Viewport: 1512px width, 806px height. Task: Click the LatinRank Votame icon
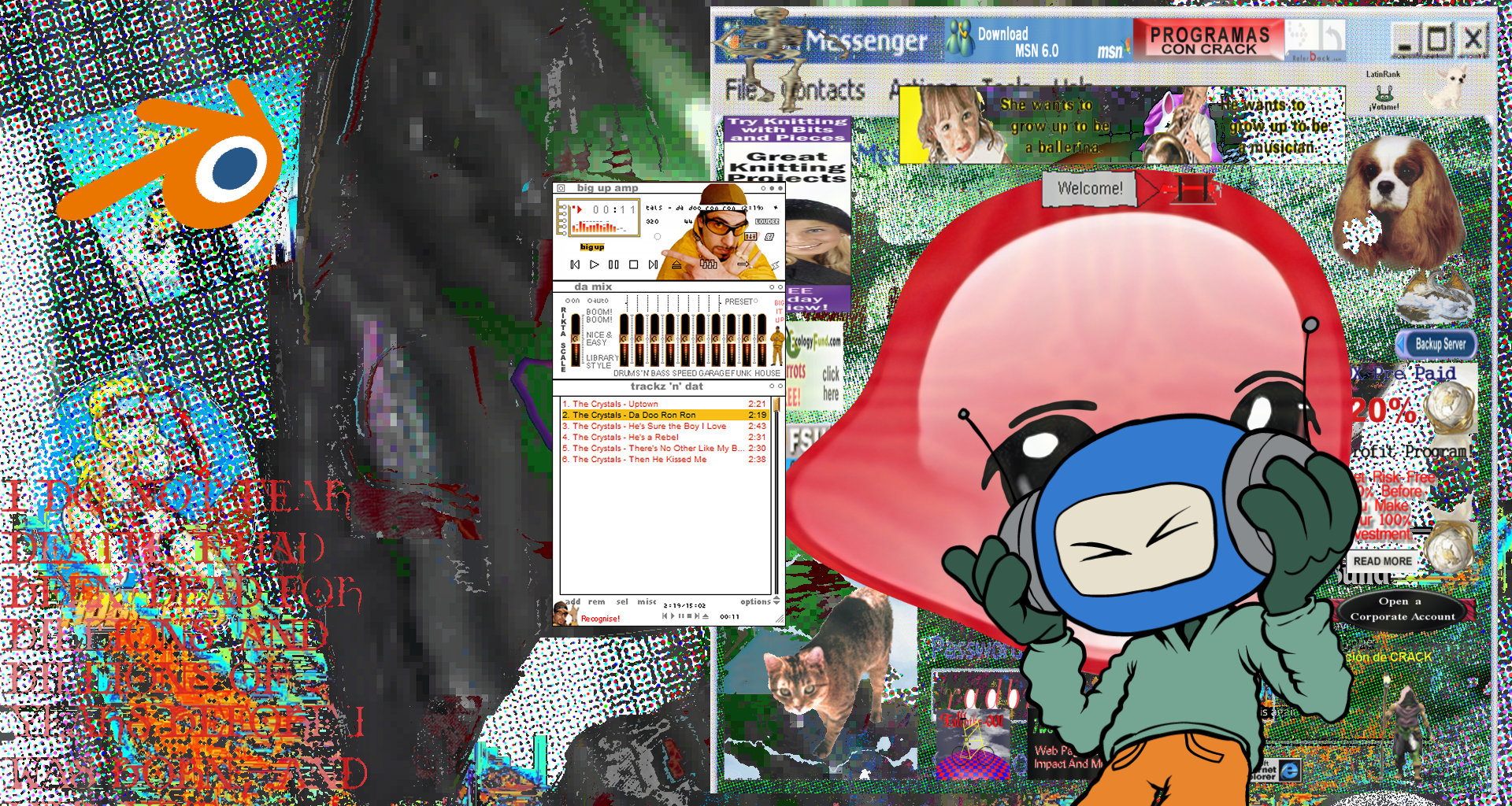[1383, 91]
